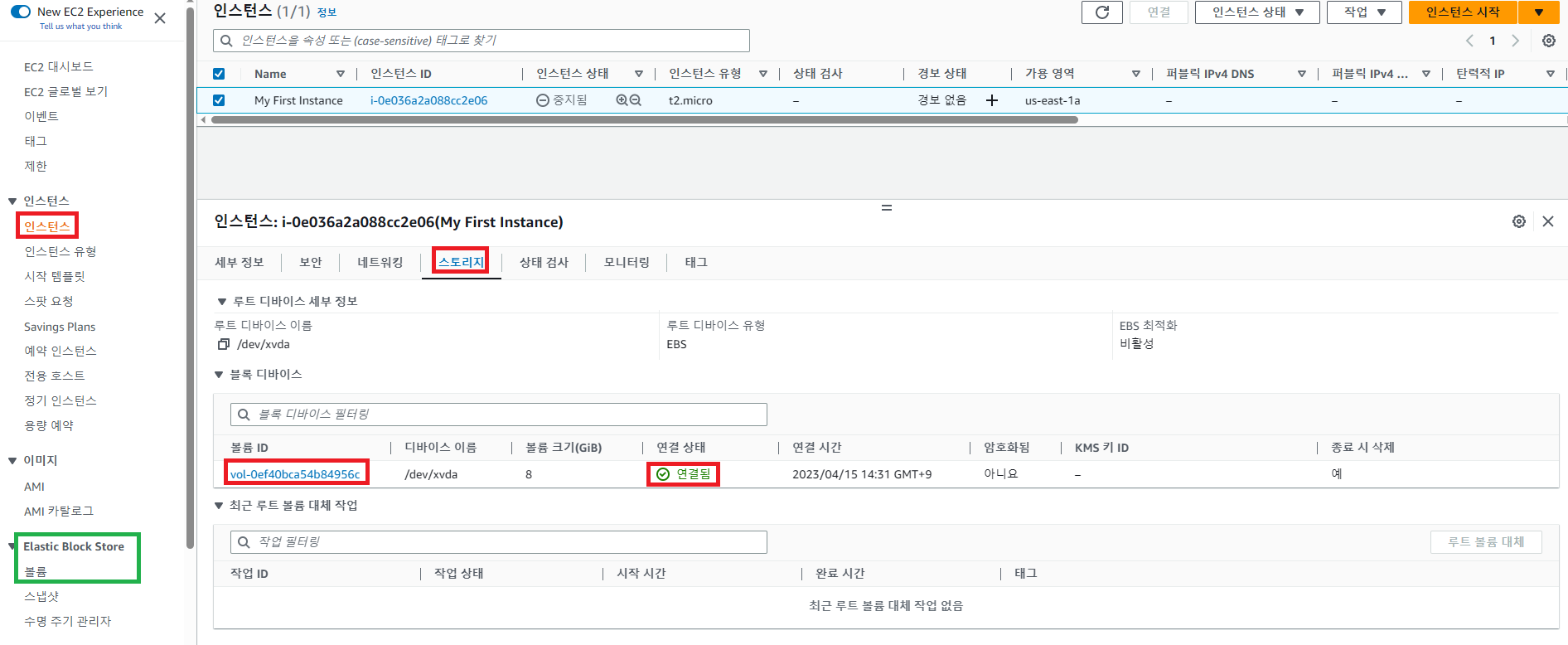Switch to the 상태 검사 tab
This screenshot has width=1568, height=645.
pyautogui.click(x=544, y=262)
